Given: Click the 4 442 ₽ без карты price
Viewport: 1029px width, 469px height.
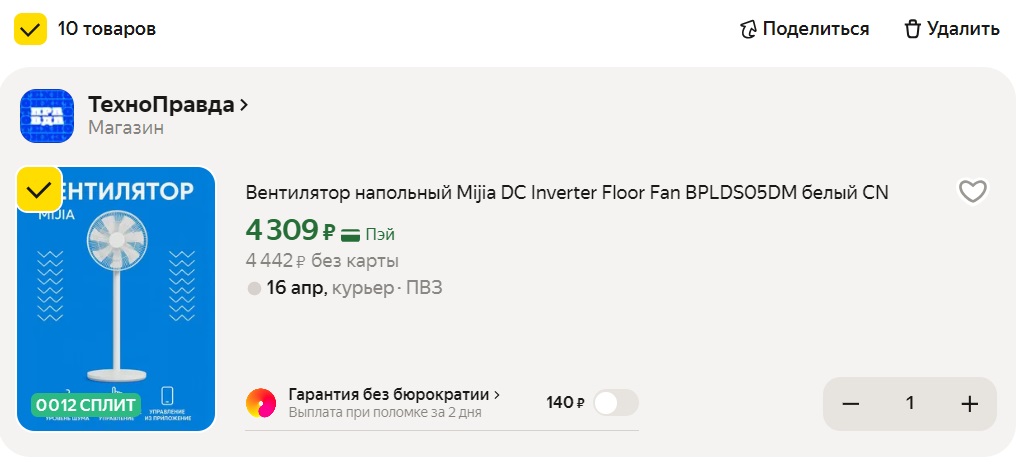Looking at the screenshot, I should point(322,261).
